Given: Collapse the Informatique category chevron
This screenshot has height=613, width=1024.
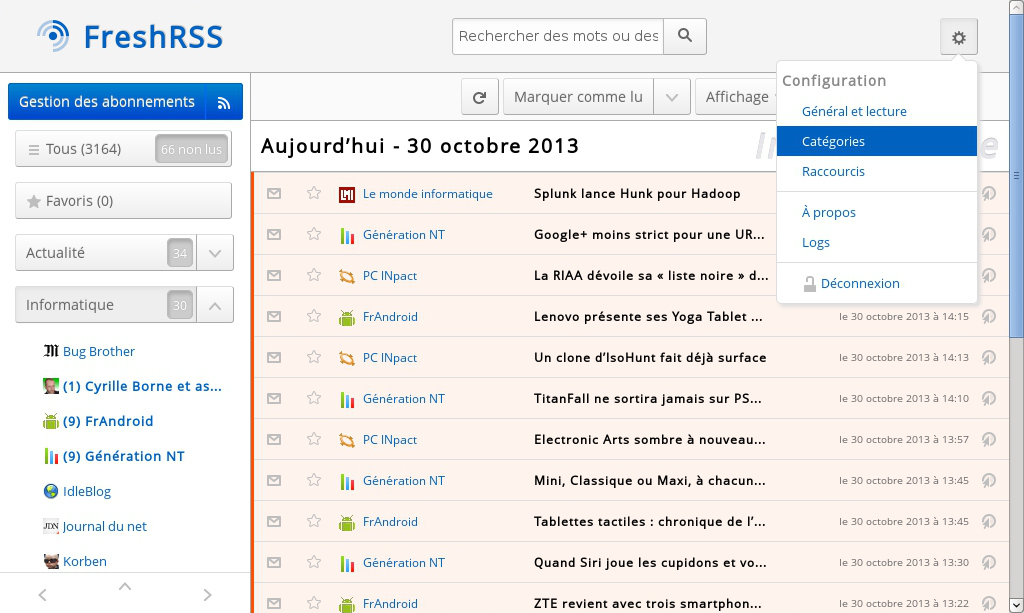Looking at the screenshot, I should point(215,305).
